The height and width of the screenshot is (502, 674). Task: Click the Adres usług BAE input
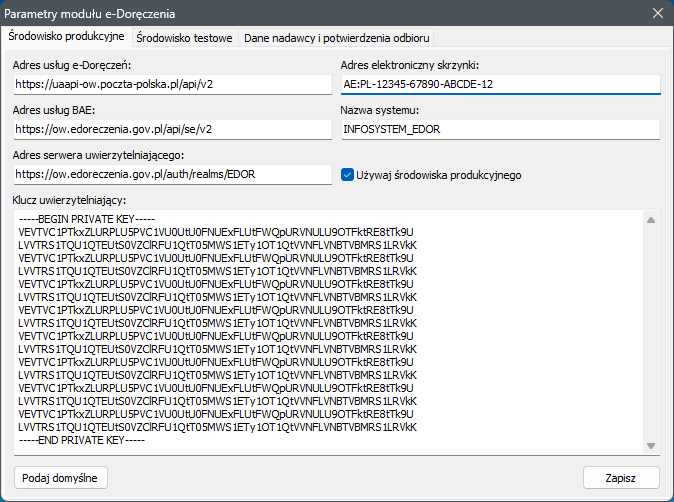tap(172, 129)
